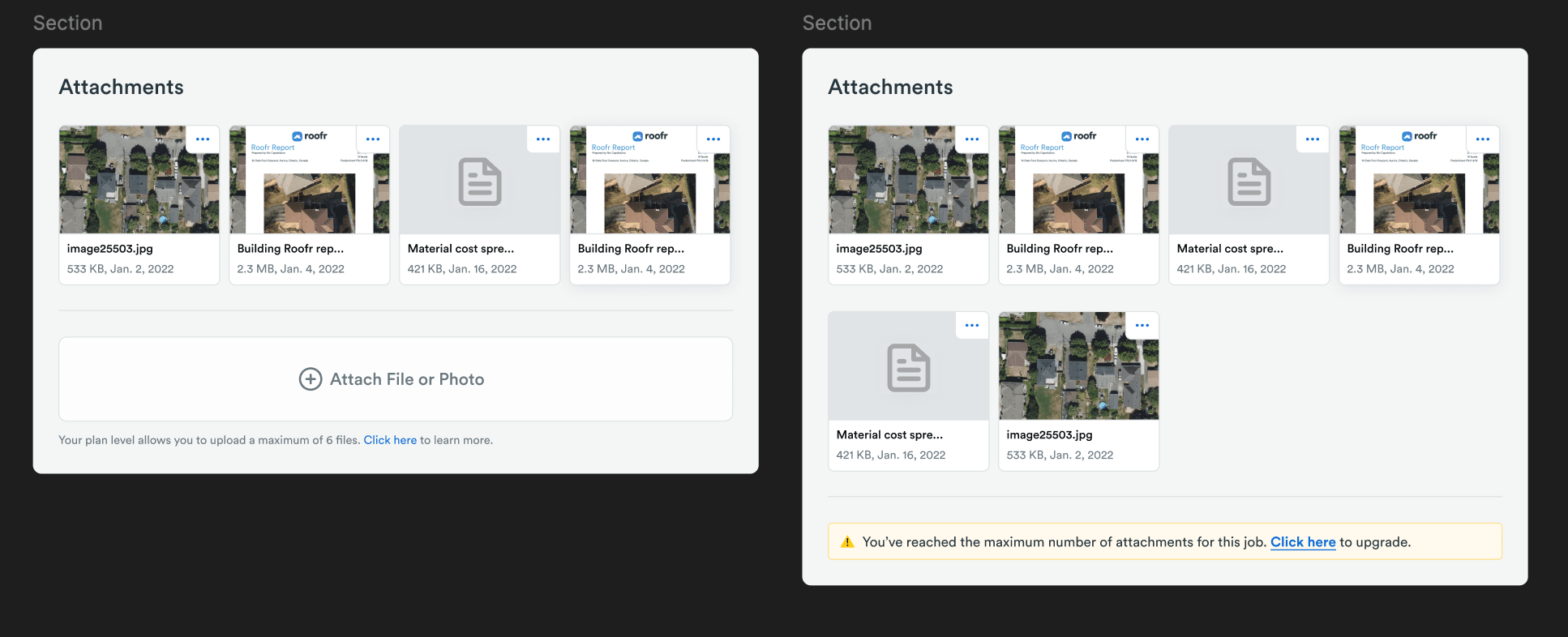Image resolution: width=1568 pixels, height=637 pixels.
Task: Expand more options on right panel's top-row image25503.jpg
Action: click(x=972, y=139)
